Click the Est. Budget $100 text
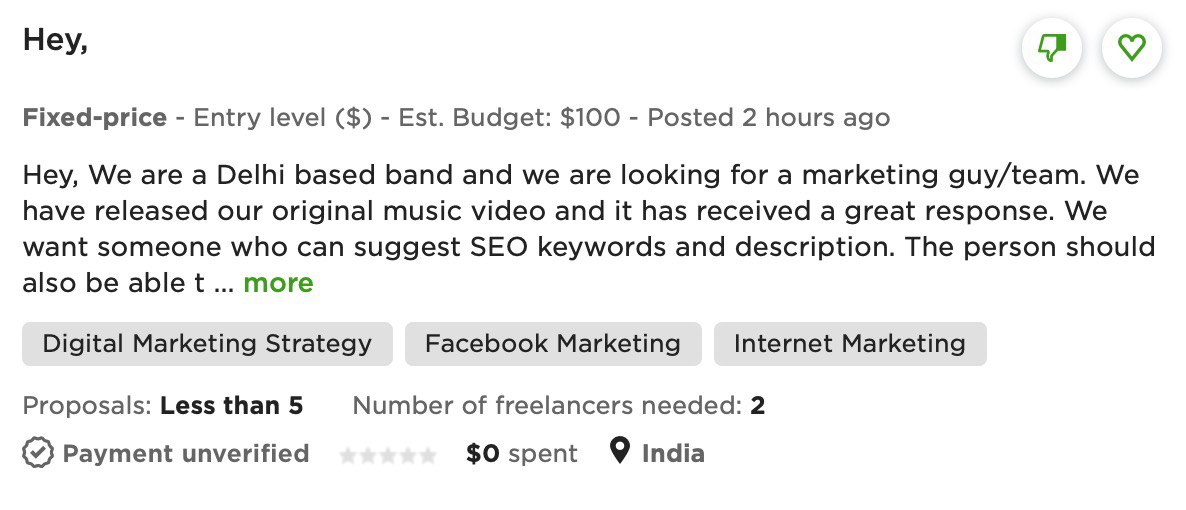This screenshot has height=510, width=1186. tap(509, 118)
